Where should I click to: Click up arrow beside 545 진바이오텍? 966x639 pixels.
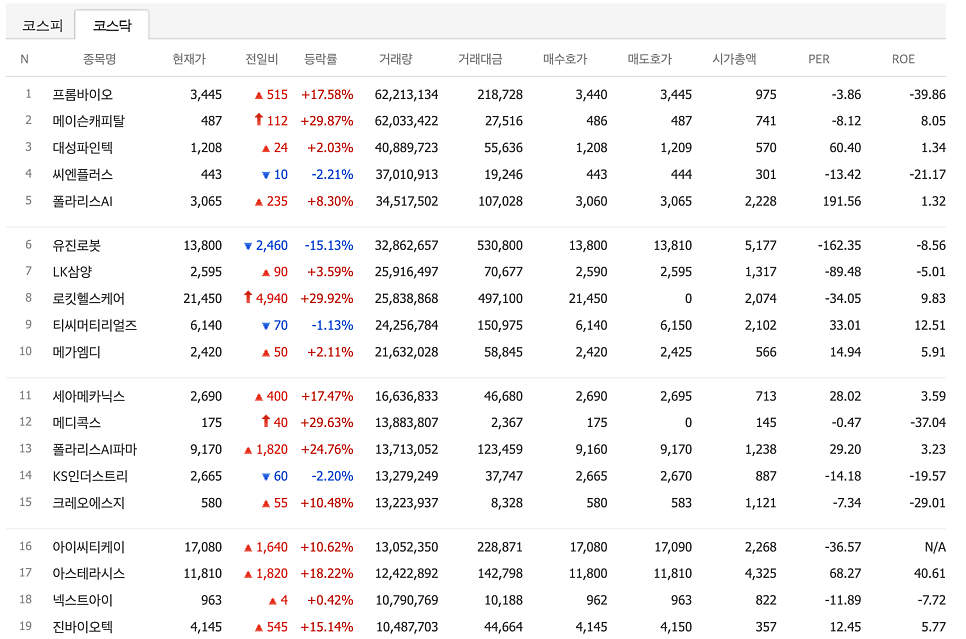(259, 627)
